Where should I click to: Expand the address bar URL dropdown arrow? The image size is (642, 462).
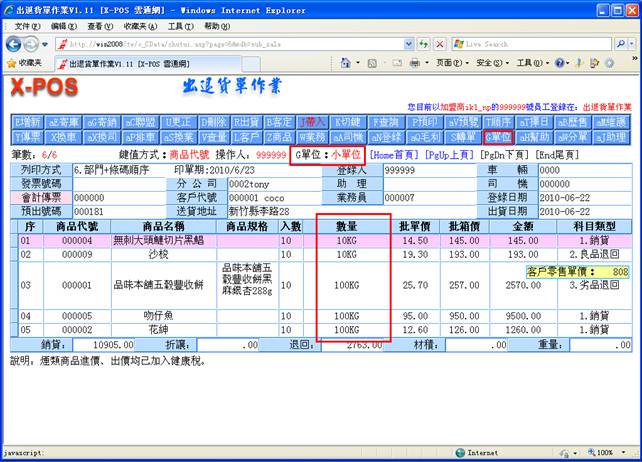point(408,44)
